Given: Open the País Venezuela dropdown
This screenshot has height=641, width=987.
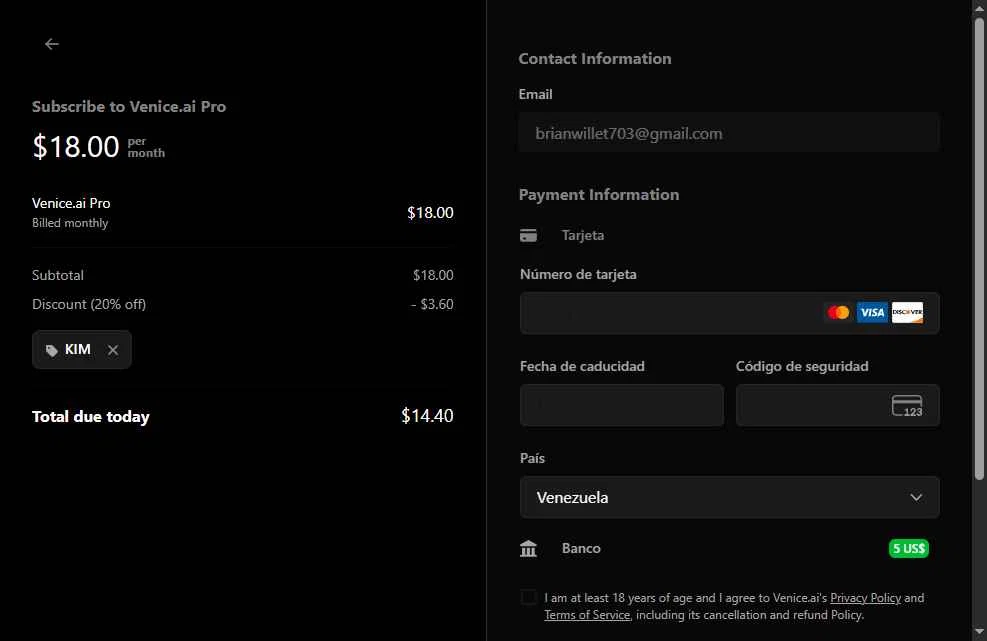Looking at the screenshot, I should (730, 497).
